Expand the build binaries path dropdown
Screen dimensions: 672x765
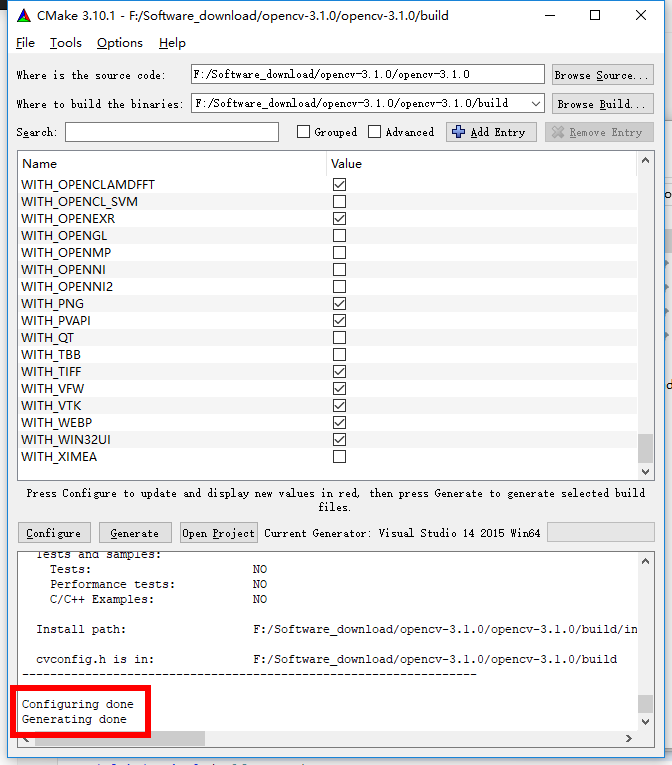tap(535, 104)
